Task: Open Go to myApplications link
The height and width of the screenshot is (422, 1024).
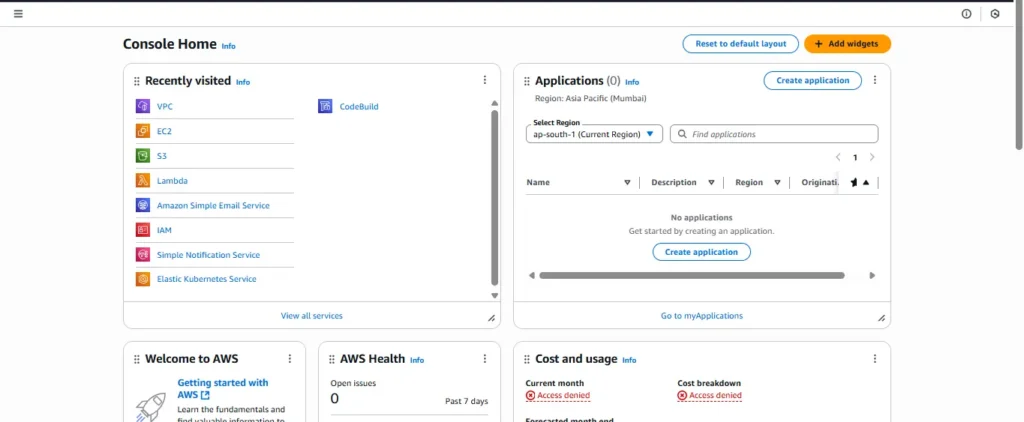Action: (701, 316)
